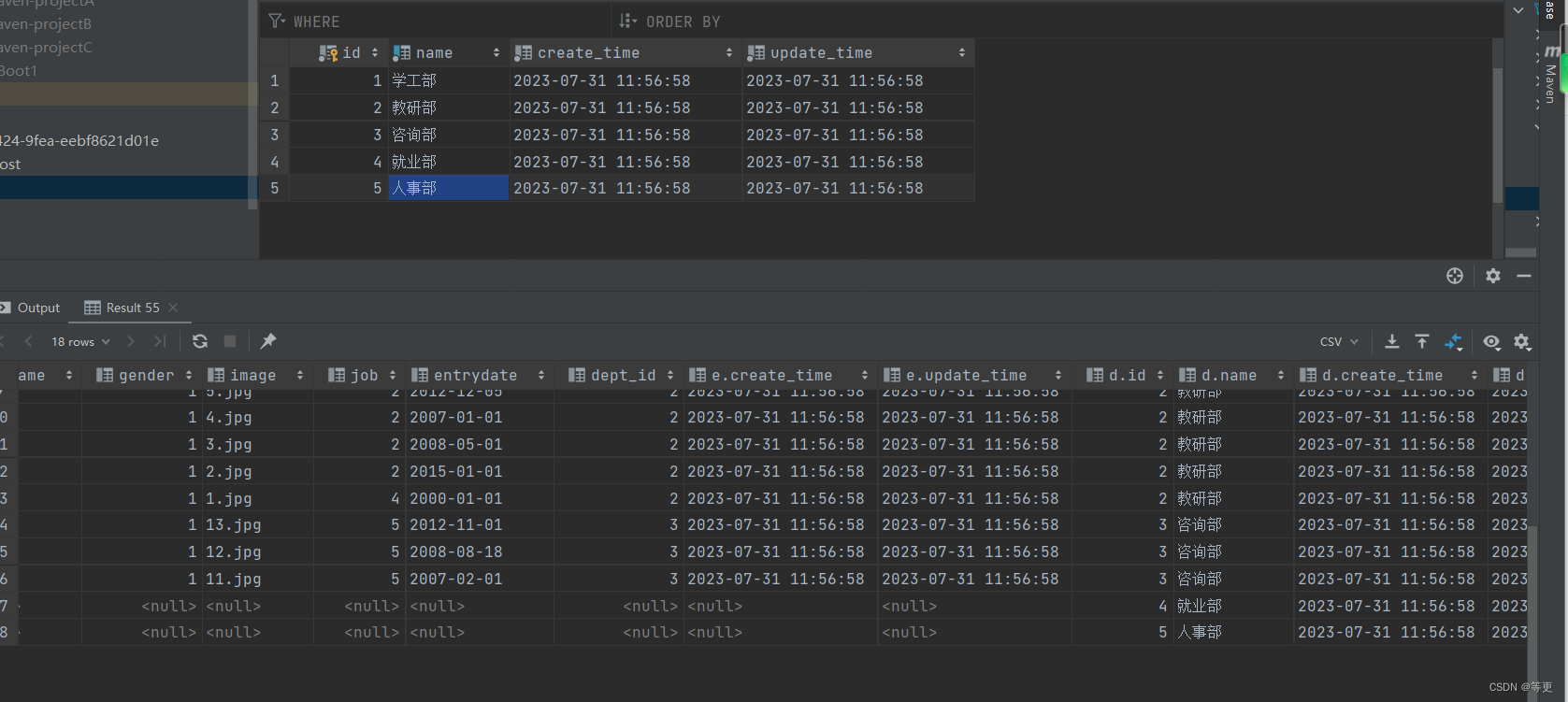Toggle sort arrows on d.name column

[x=1280, y=375]
